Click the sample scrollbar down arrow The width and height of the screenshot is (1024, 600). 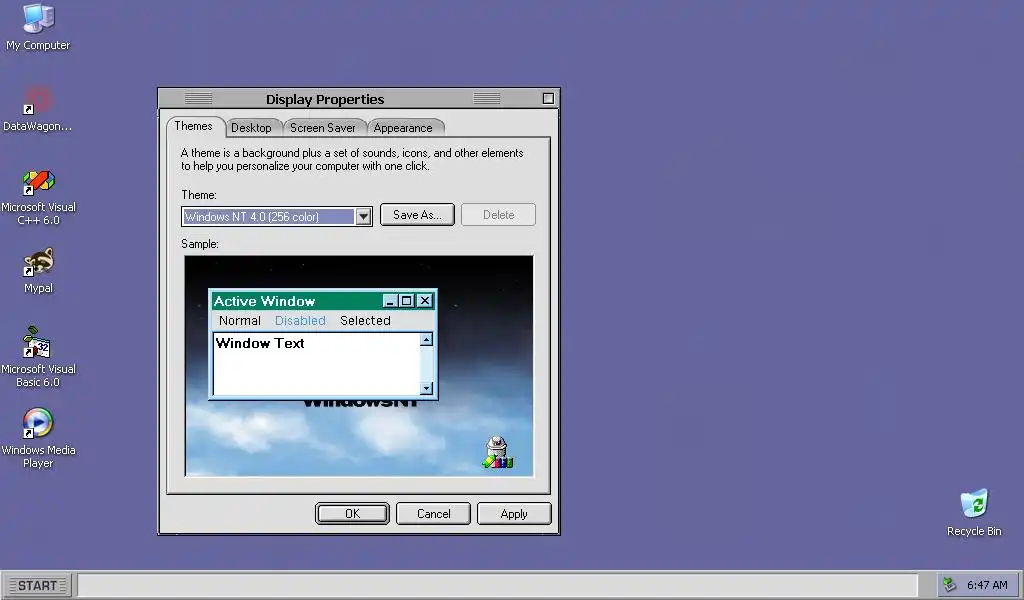[x=426, y=388]
